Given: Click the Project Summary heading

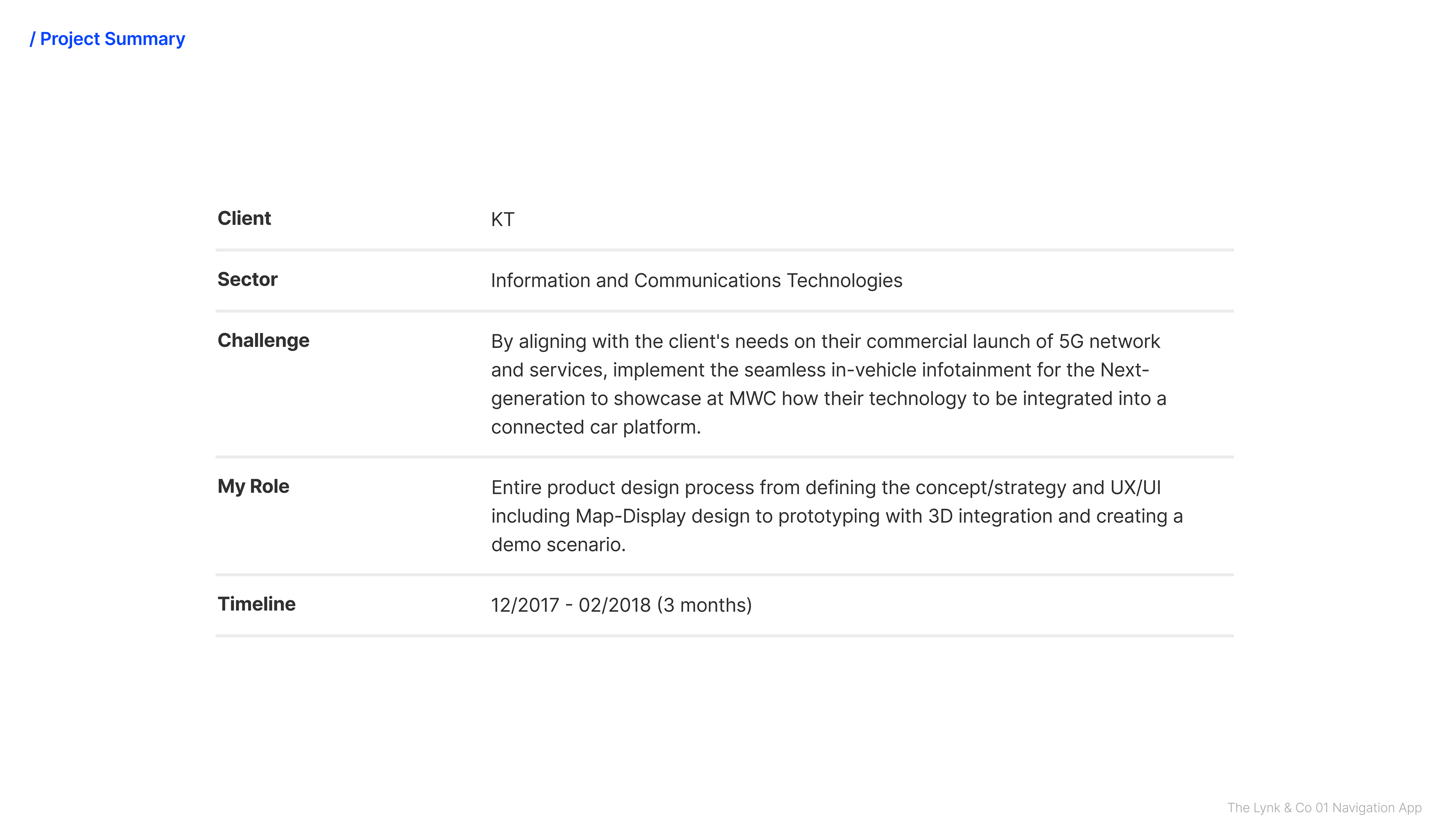Looking at the screenshot, I should point(108,39).
